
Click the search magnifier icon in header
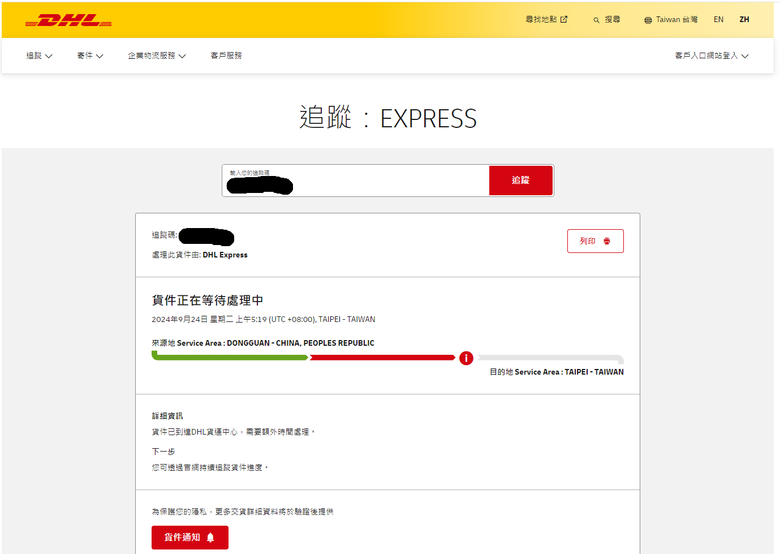tap(596, 20)
